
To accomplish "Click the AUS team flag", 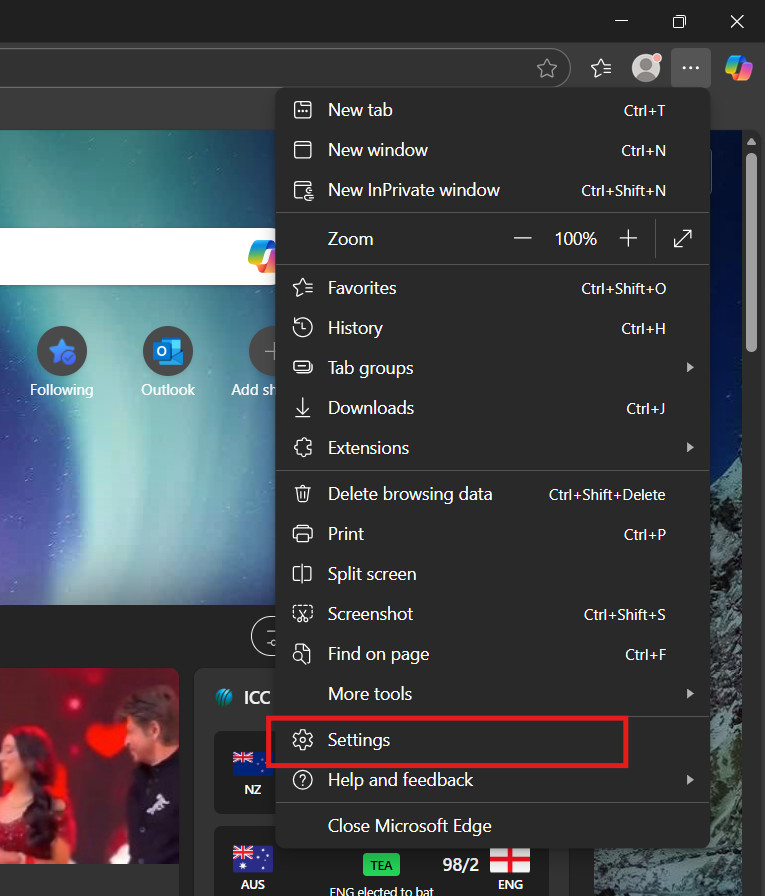I will point(253,859).
